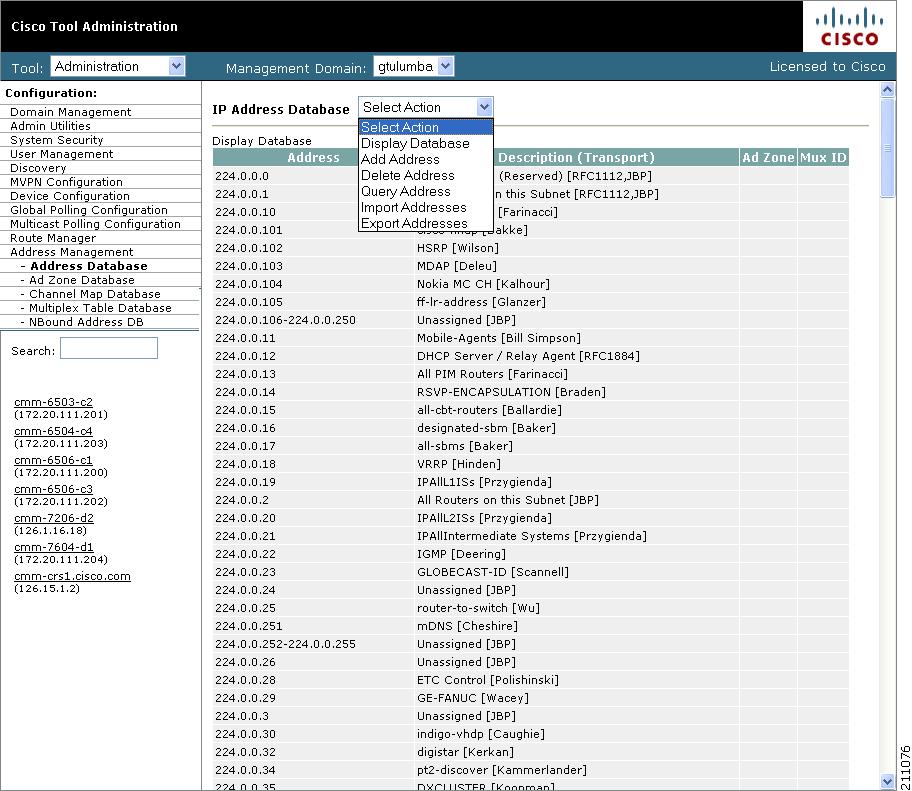Open Discovery configuration
This screenshot has height=791, width=912.
tap(38, 168)
